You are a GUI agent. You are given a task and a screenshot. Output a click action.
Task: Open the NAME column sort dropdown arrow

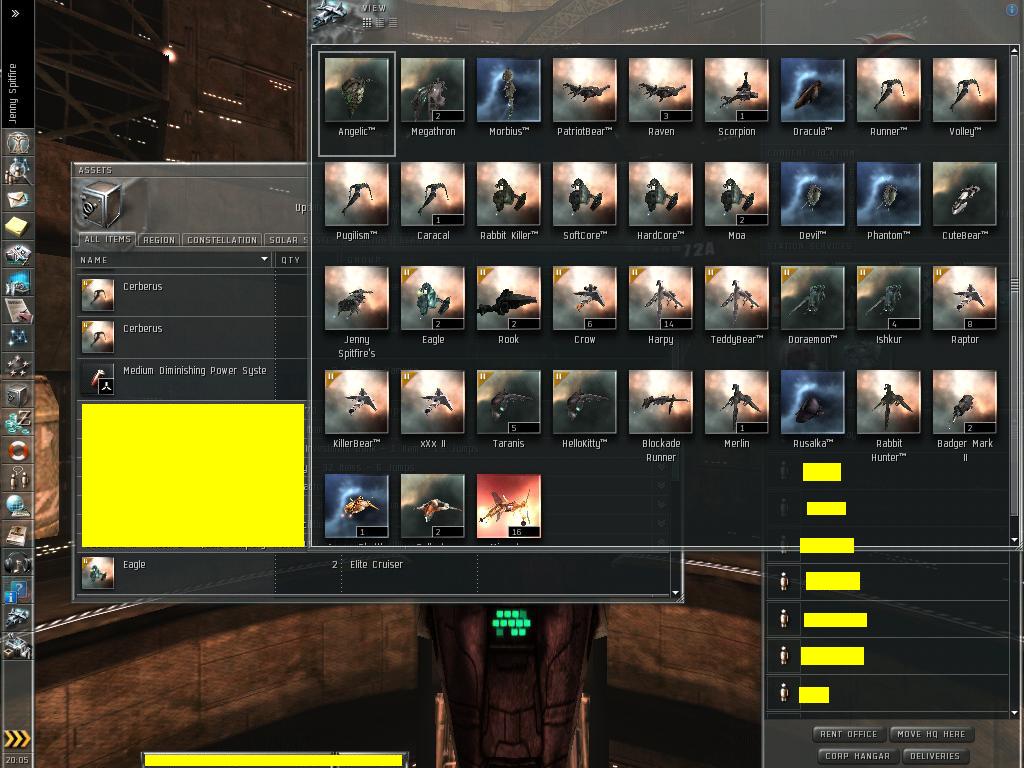tap(264, 259)
